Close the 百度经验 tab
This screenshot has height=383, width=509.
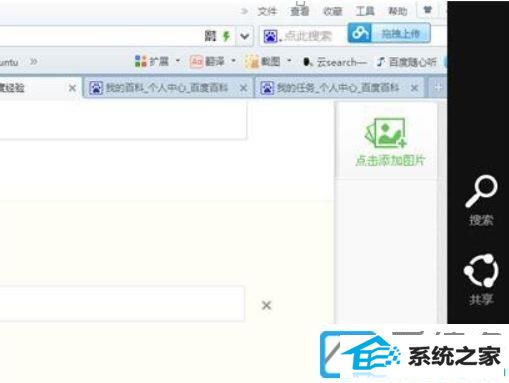click(x=72, y=88)
